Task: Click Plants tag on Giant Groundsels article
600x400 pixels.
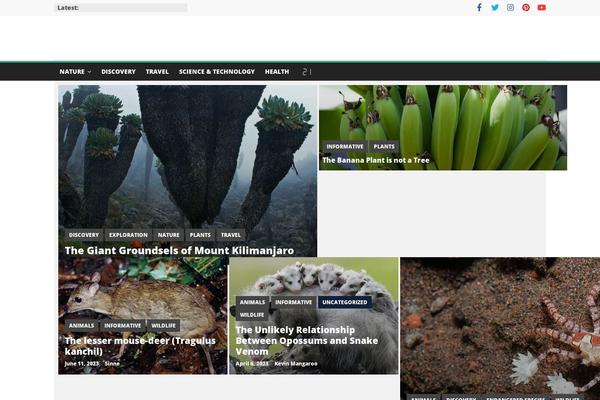Action: coord(200,235)
